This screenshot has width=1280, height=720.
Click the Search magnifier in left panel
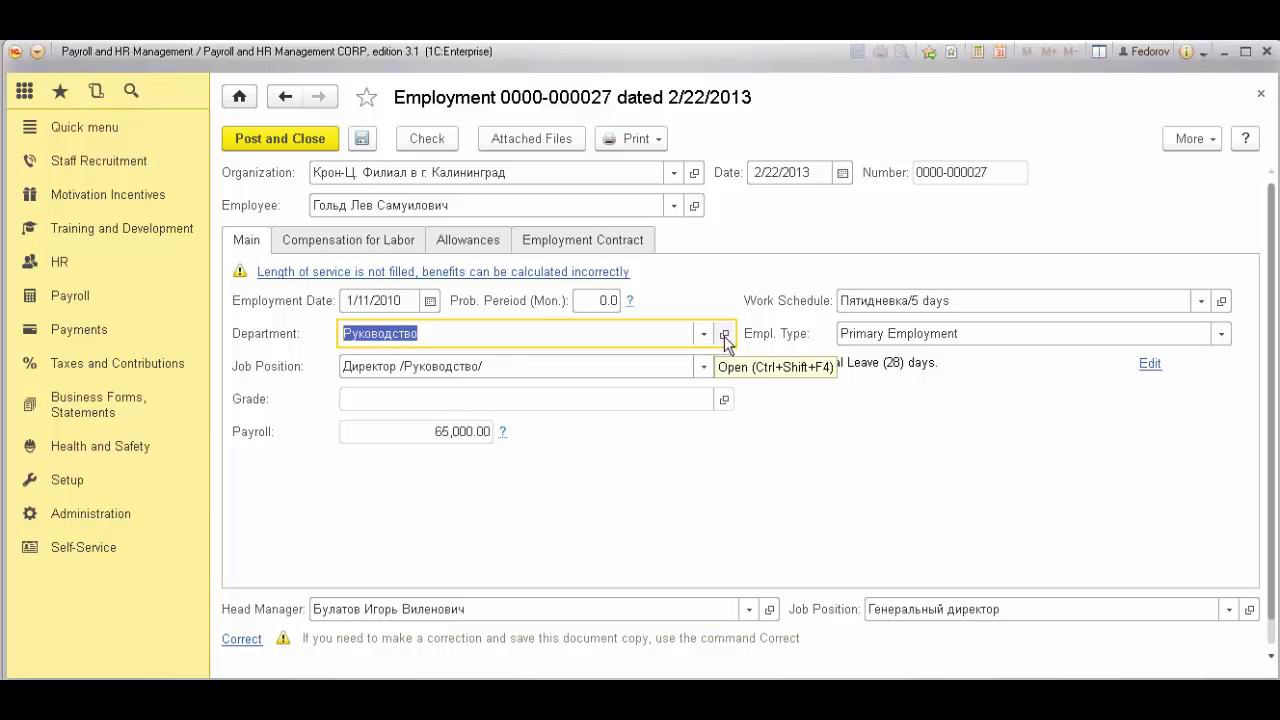[x=131, y=91]
